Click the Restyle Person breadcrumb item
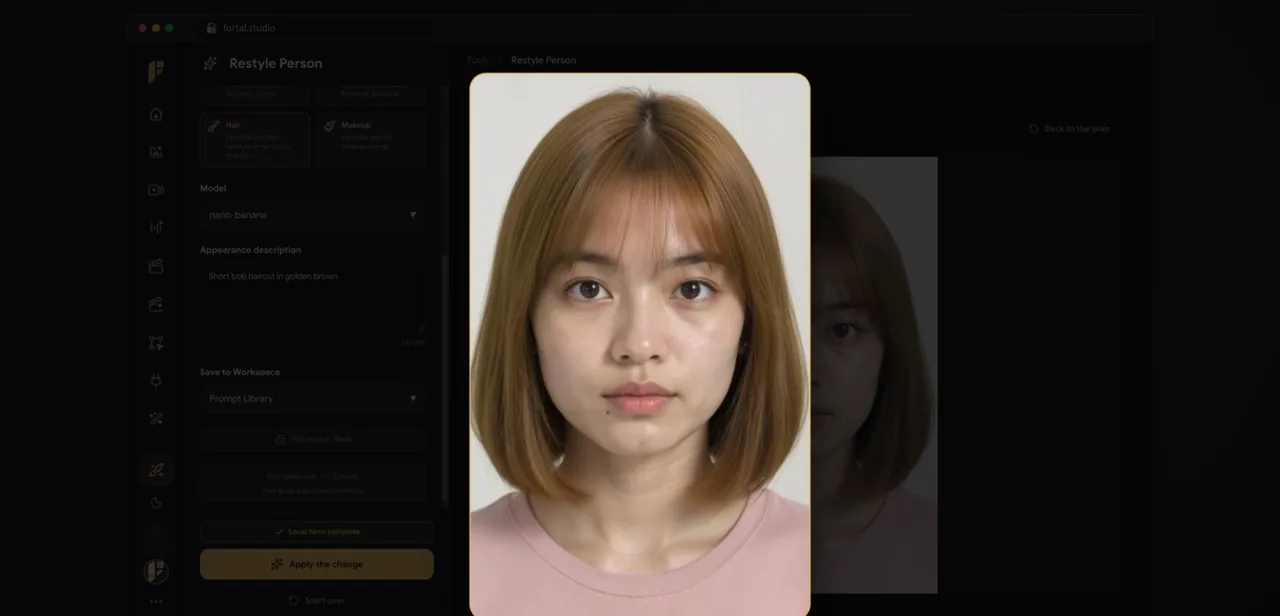 (543, 60)
